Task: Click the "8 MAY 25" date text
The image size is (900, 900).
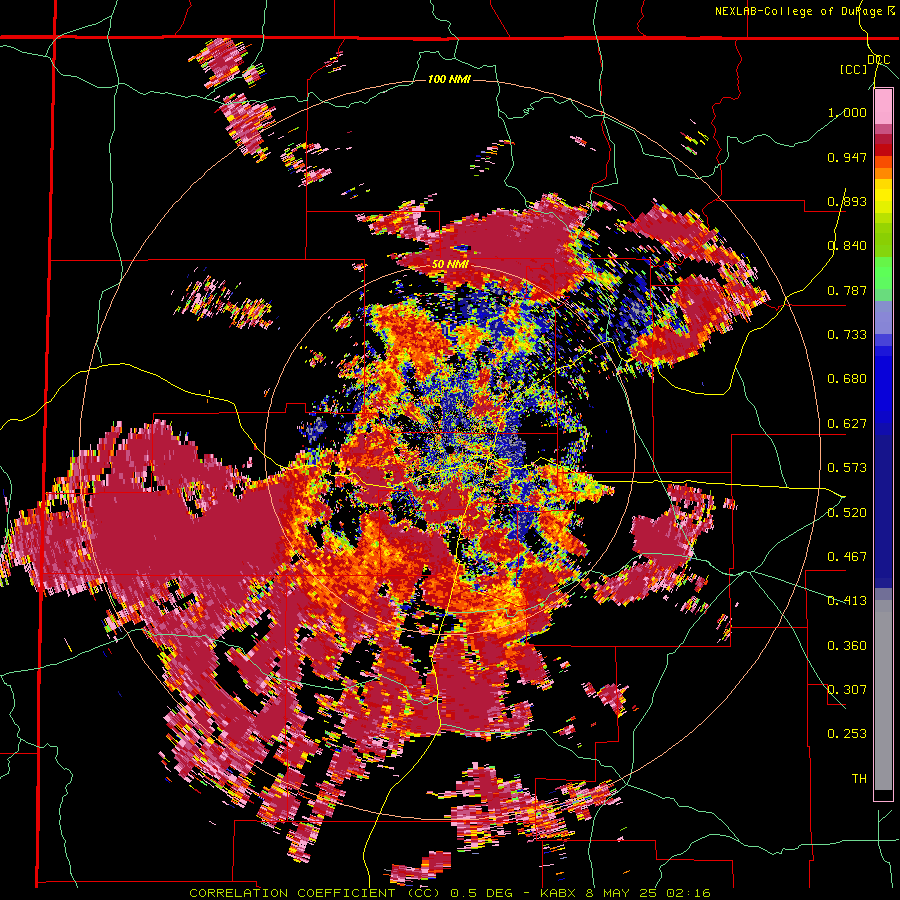Action: pos(622,893)
